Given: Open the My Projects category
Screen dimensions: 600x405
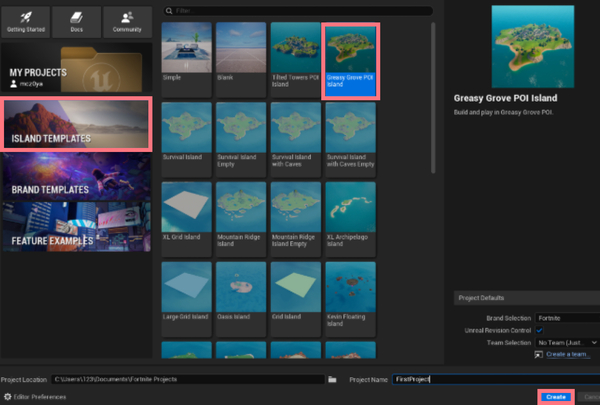Looking at the screenshot, I should [76, 67].
